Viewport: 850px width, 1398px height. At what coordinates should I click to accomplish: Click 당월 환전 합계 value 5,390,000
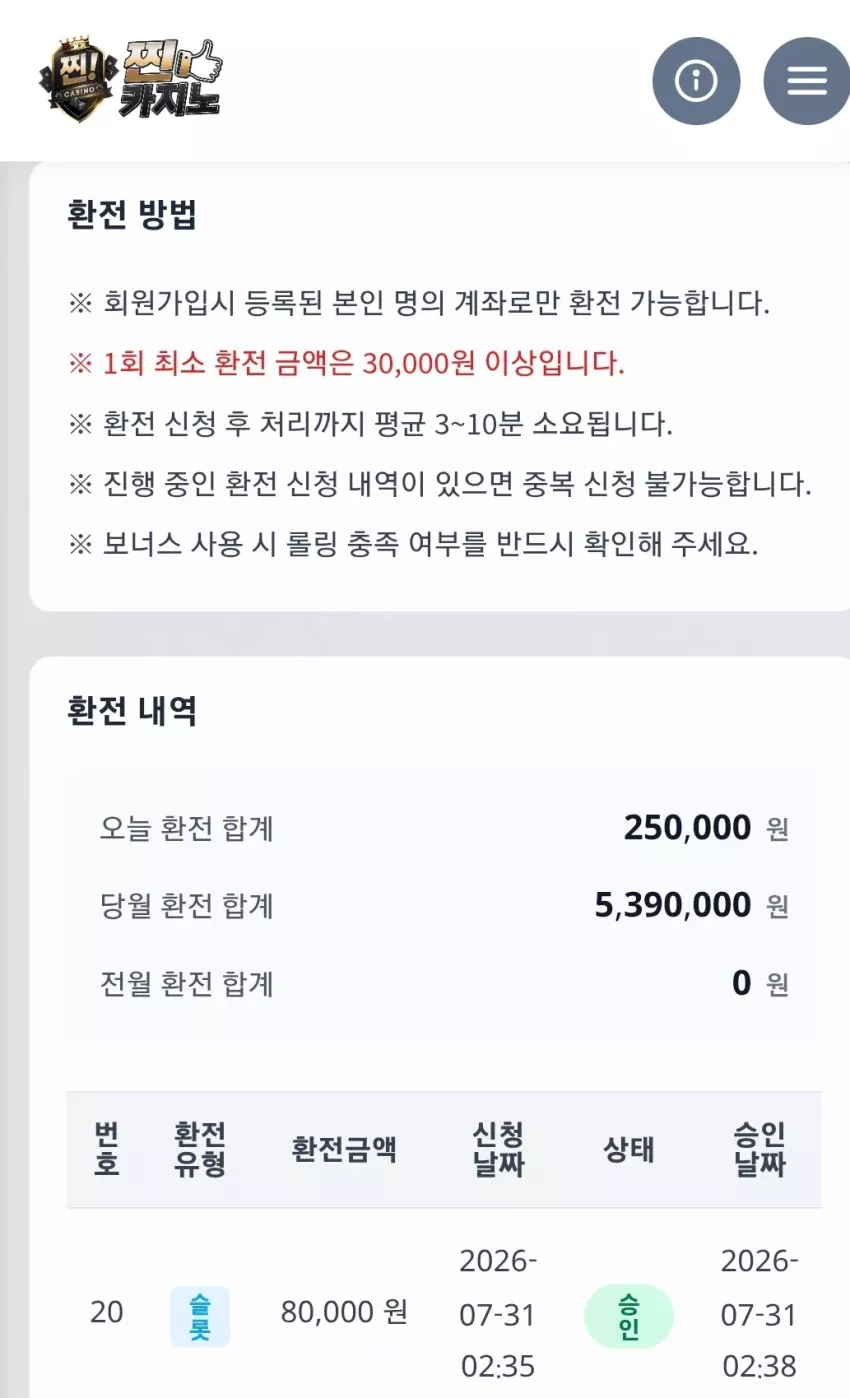[x=673, y=905]
